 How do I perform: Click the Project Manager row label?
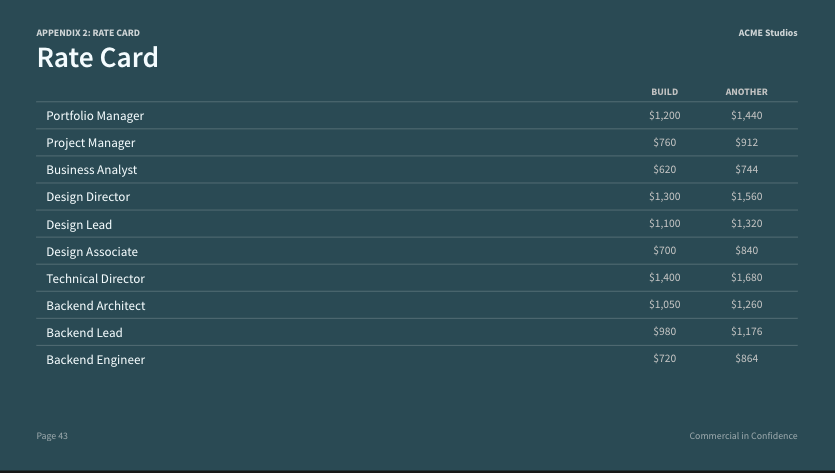pyautogui.click(x=91, y=143)
